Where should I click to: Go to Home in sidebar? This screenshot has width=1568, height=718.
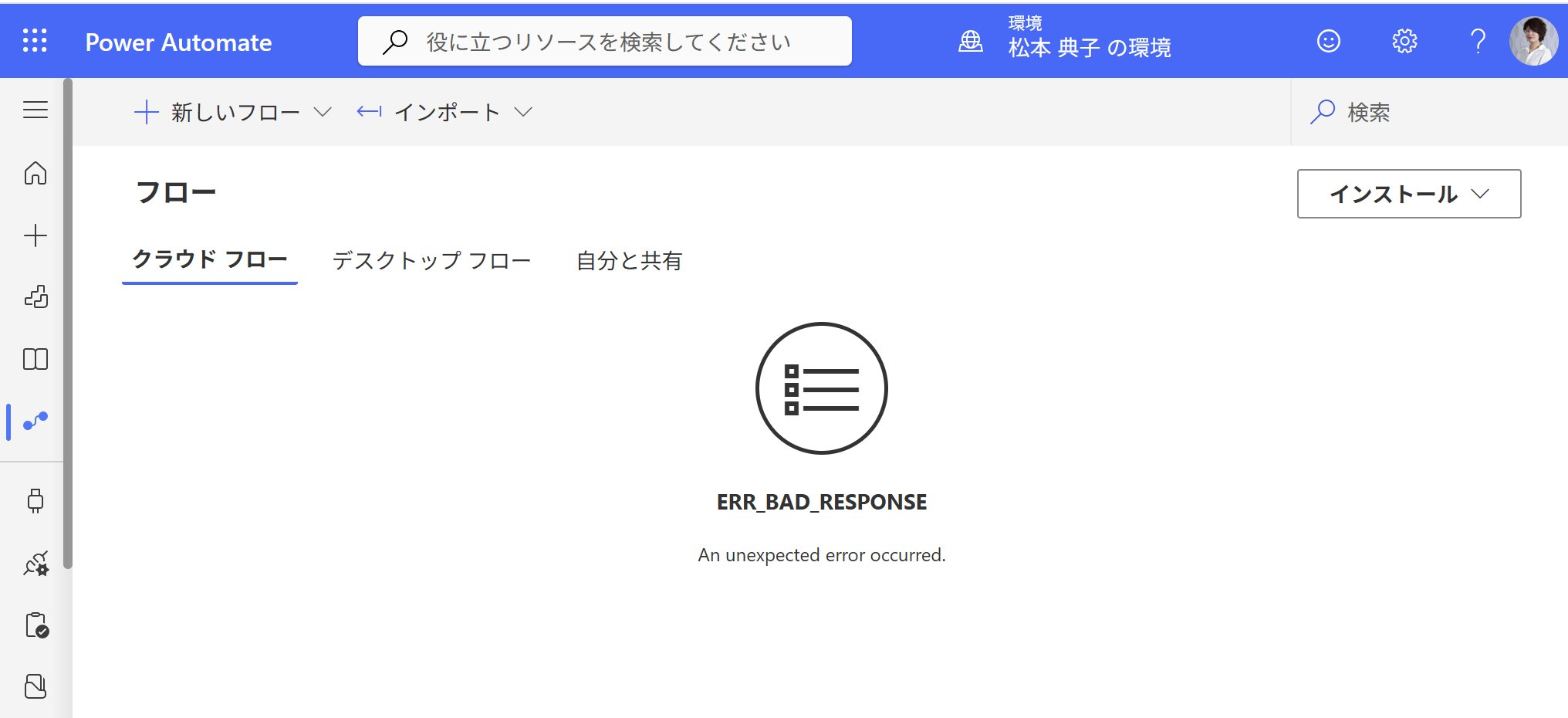(35, 173)
